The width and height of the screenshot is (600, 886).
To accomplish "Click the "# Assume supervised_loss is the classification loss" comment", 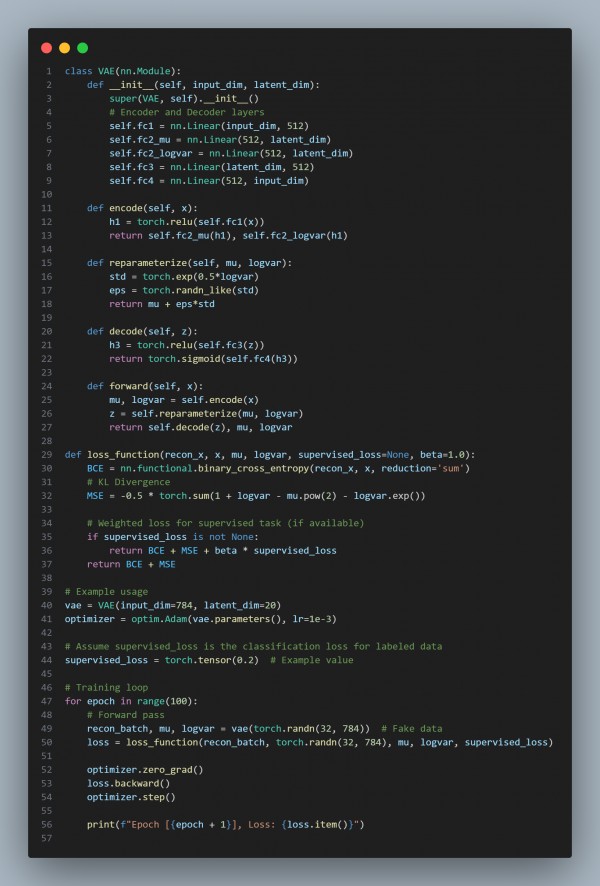I will tap(253, 646).
